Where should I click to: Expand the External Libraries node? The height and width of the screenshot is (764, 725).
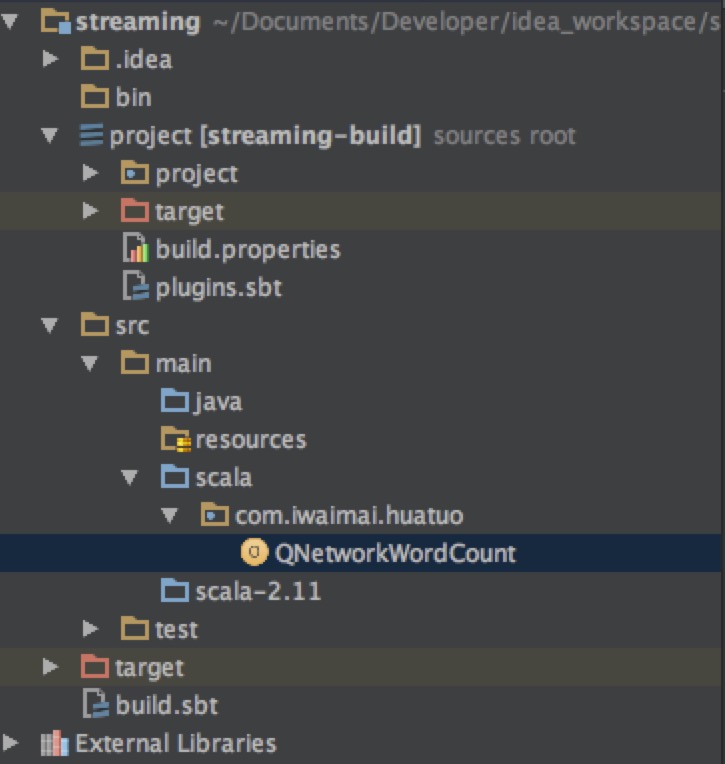(x=10, y=743)
